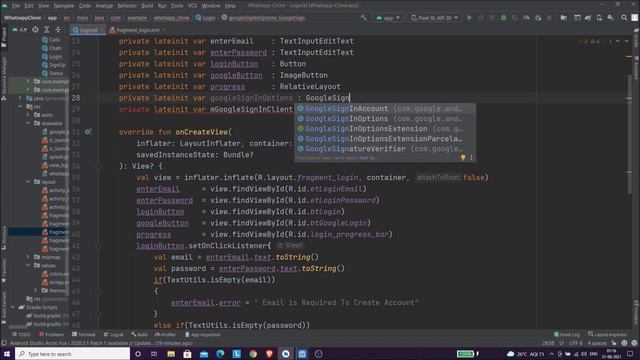Click the attach debugger icon in the toolbar

[538, 18]
